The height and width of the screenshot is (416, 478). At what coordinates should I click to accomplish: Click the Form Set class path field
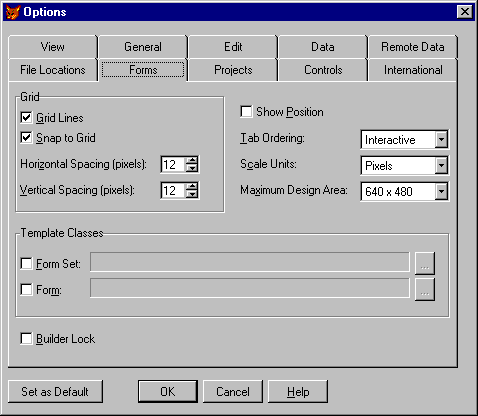pos(250,262)
